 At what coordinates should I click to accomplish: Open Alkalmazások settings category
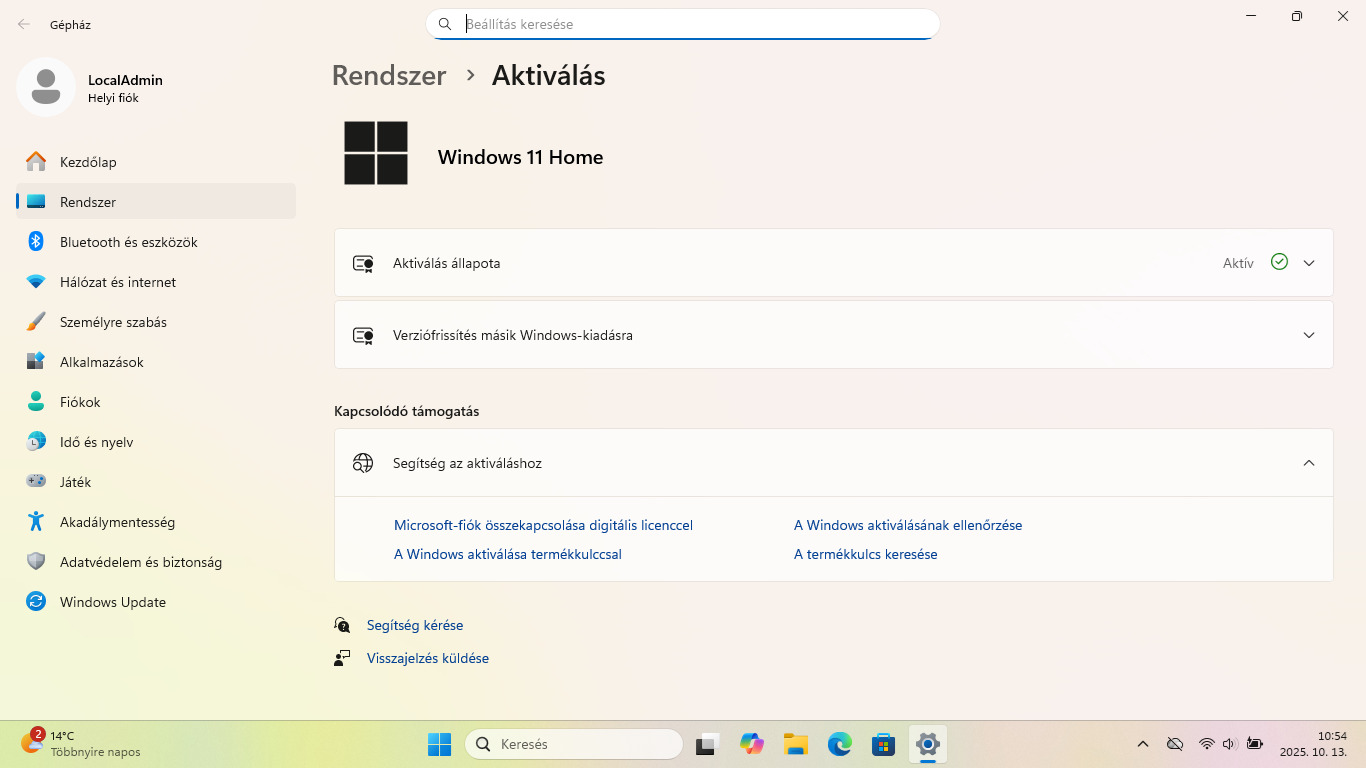pos(156,362)
